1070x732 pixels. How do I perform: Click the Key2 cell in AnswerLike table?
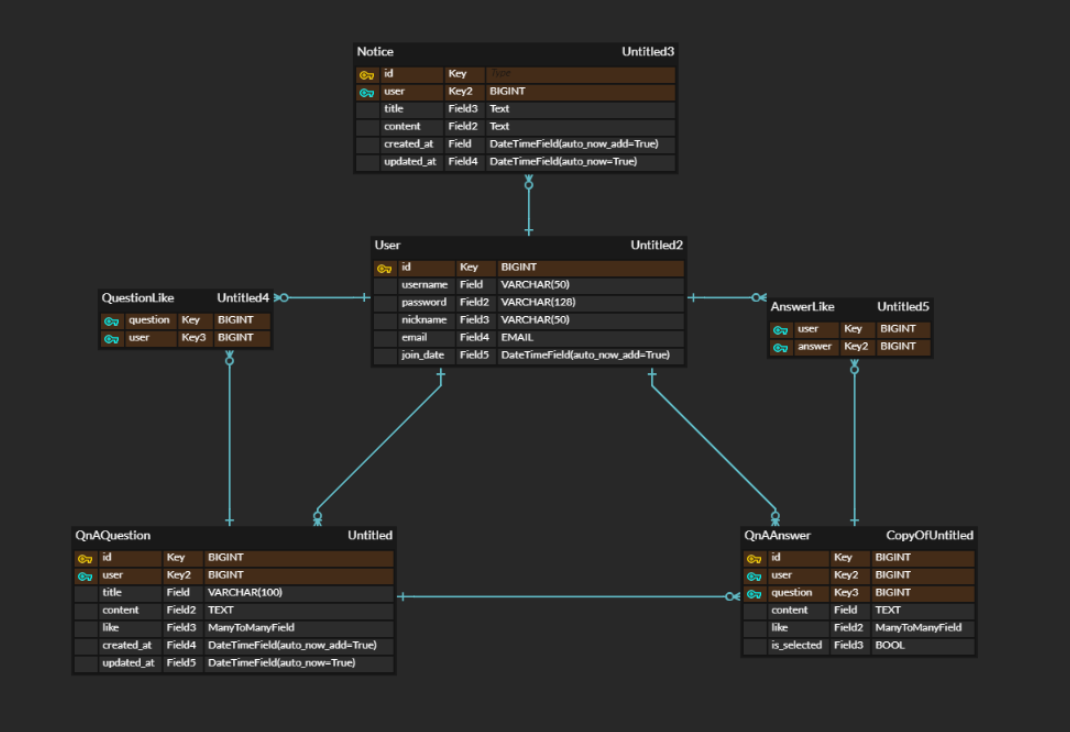point(856,347)
